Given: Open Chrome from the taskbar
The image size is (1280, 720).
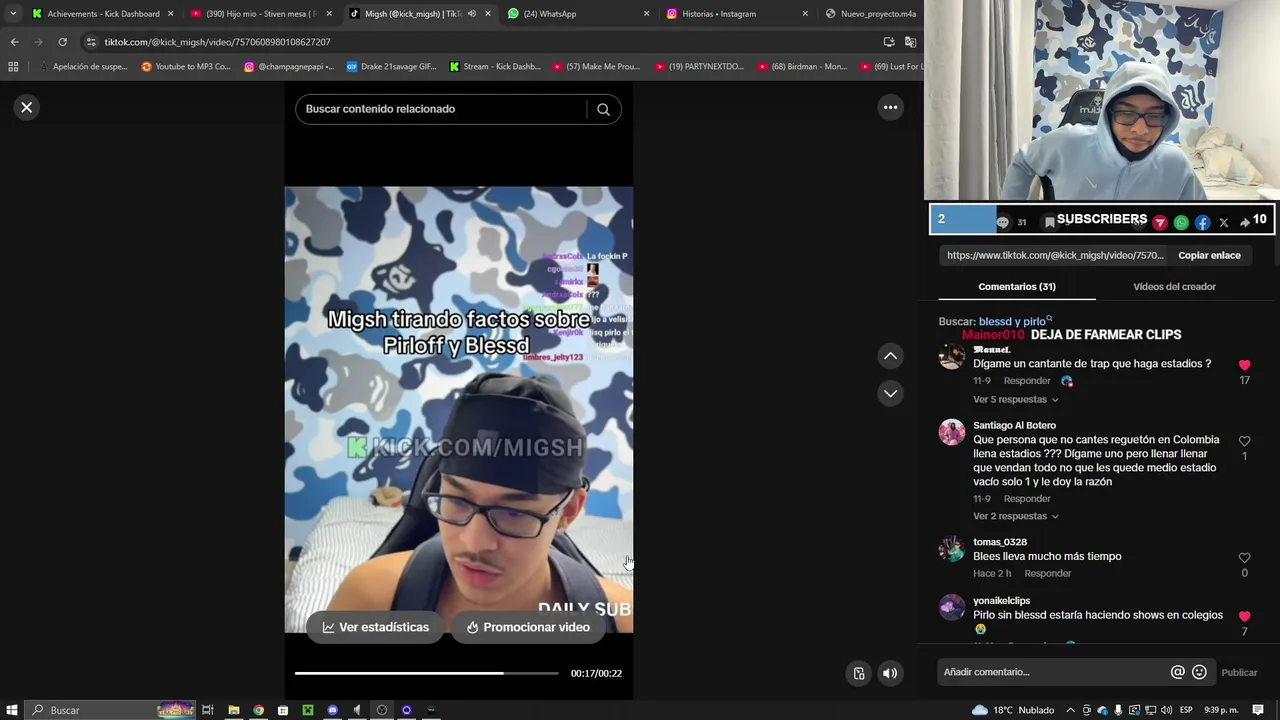Looking at the screenshot, I should pyautogui.click(x=258, y=710).
